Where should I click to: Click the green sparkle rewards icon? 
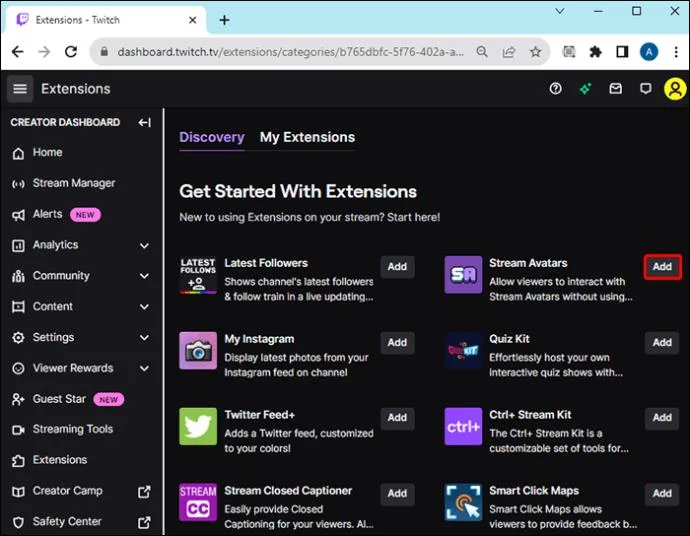tap(585, 89)
